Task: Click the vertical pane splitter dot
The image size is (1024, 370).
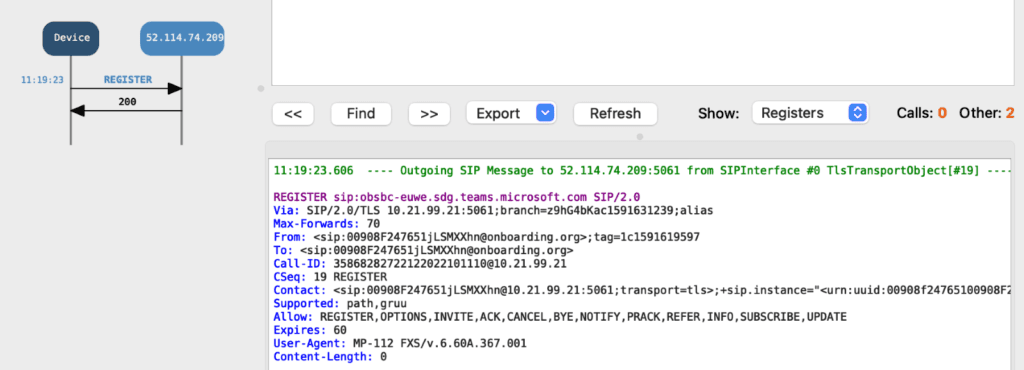Action: 261,87
